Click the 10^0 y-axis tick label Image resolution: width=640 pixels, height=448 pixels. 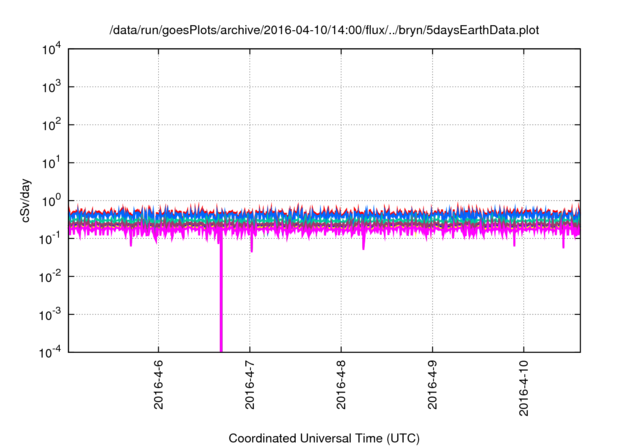click(x=51, y=201)
